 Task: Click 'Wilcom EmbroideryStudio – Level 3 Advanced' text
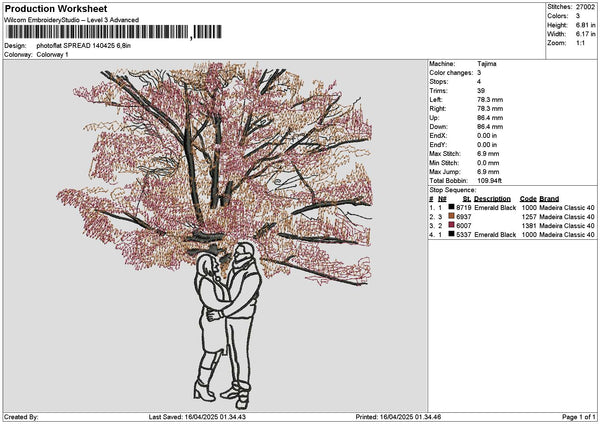point(72,20)
